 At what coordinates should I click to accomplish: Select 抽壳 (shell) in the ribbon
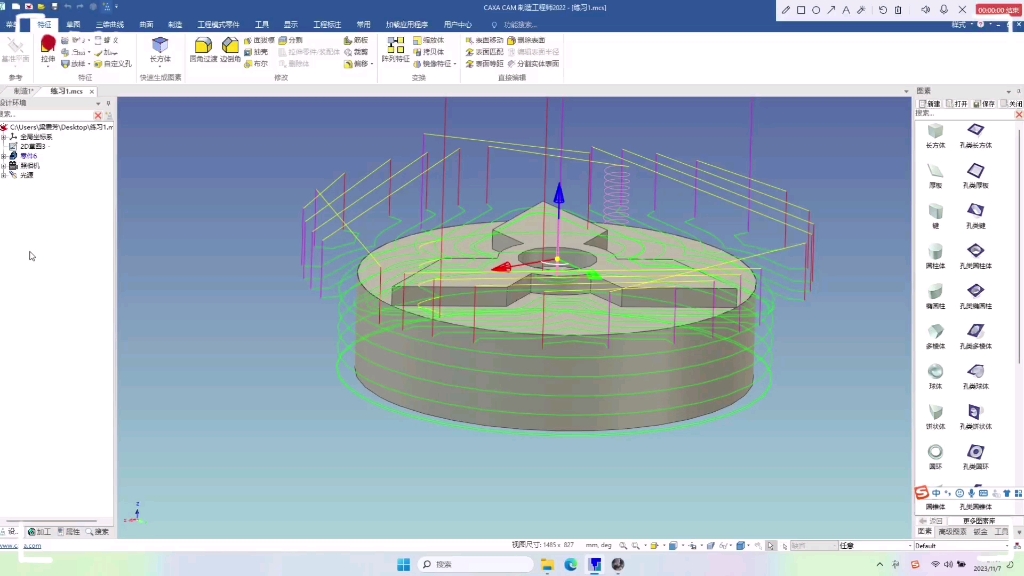(x=256, y=52)
